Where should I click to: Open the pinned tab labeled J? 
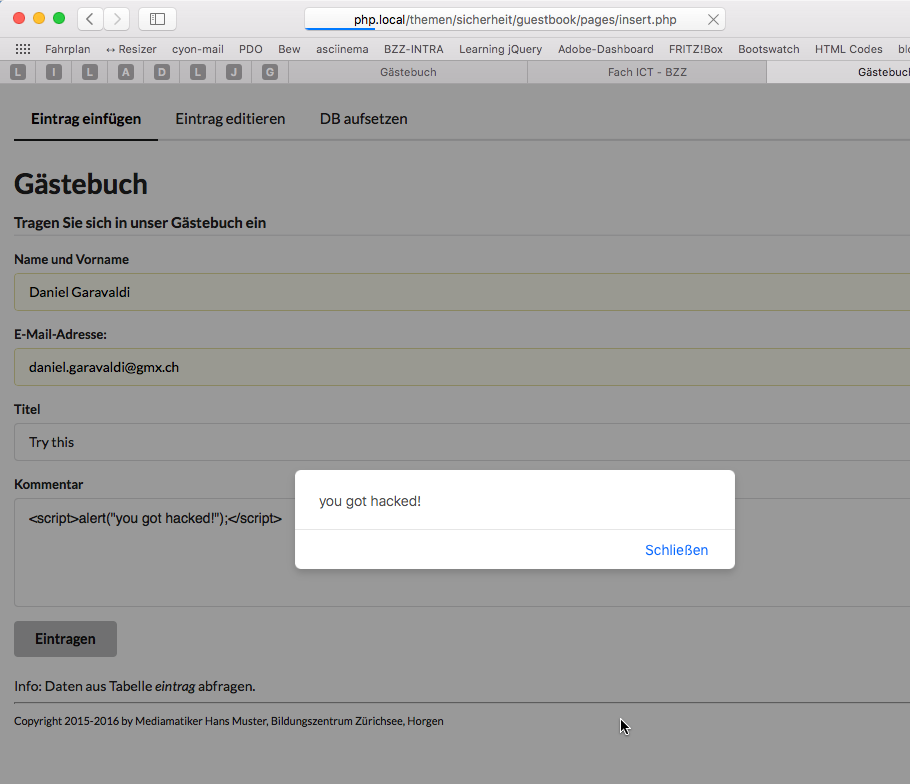pos(234,72)
